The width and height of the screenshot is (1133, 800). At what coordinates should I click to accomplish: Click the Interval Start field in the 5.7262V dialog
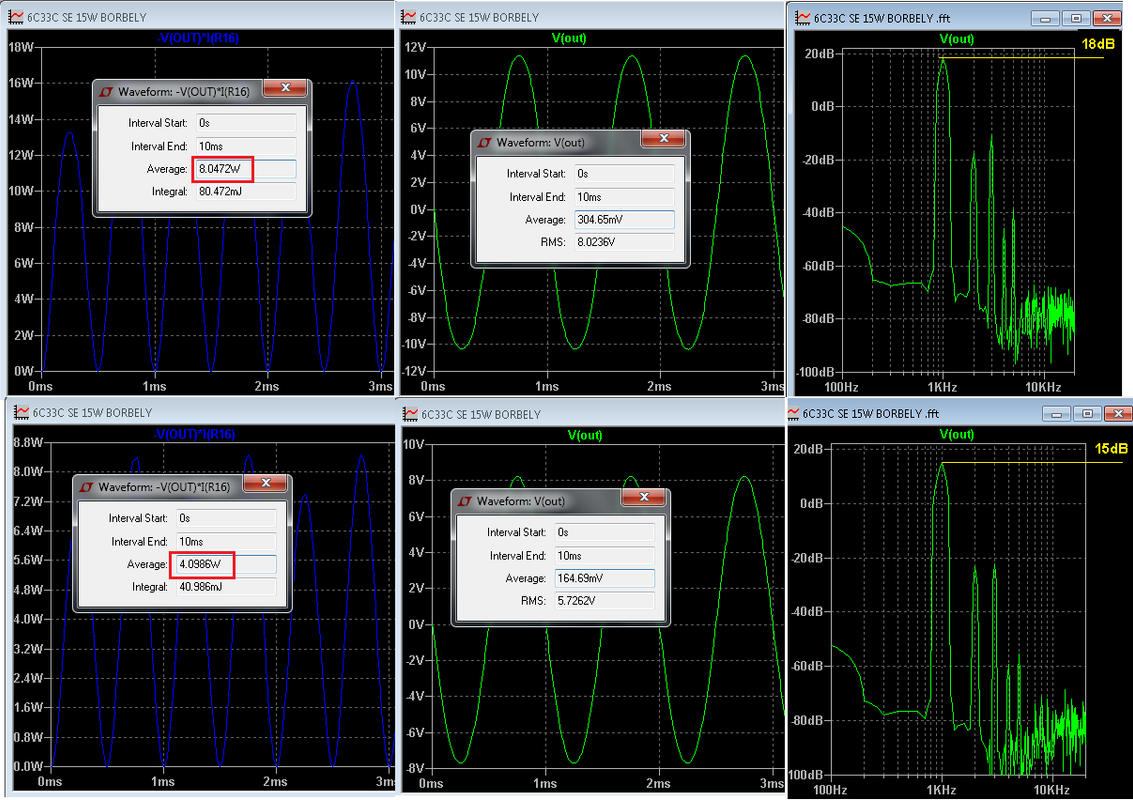point(605,532)
